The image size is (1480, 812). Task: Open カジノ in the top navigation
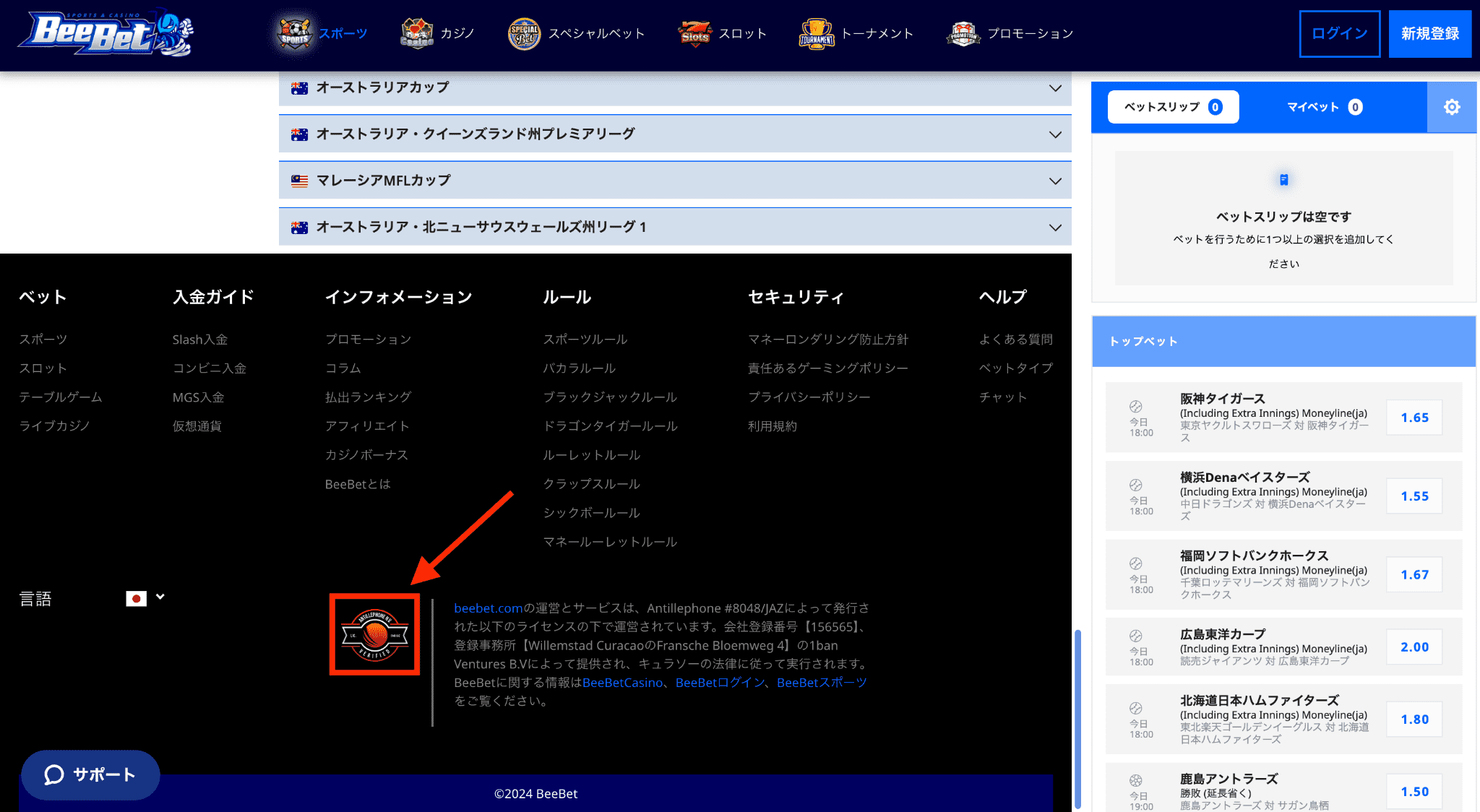(x=457, y=33)
